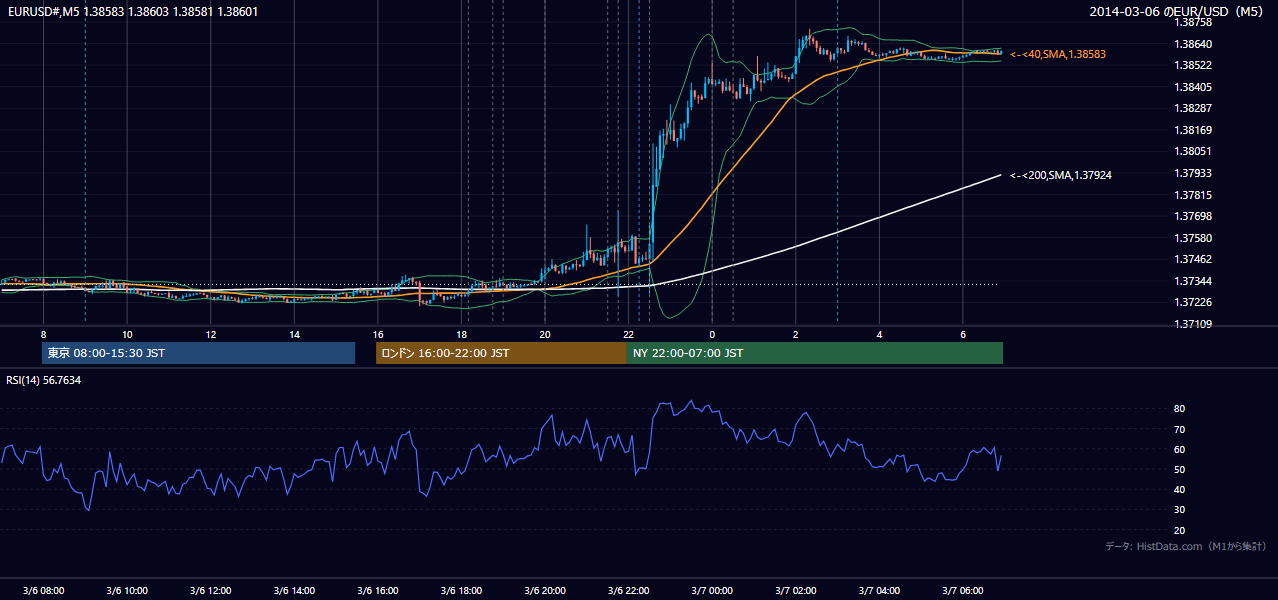The image size is (1278, 600).
Task: Click price axis label 1.37698
Action: pyautogui.click(x=1192, y=216)
